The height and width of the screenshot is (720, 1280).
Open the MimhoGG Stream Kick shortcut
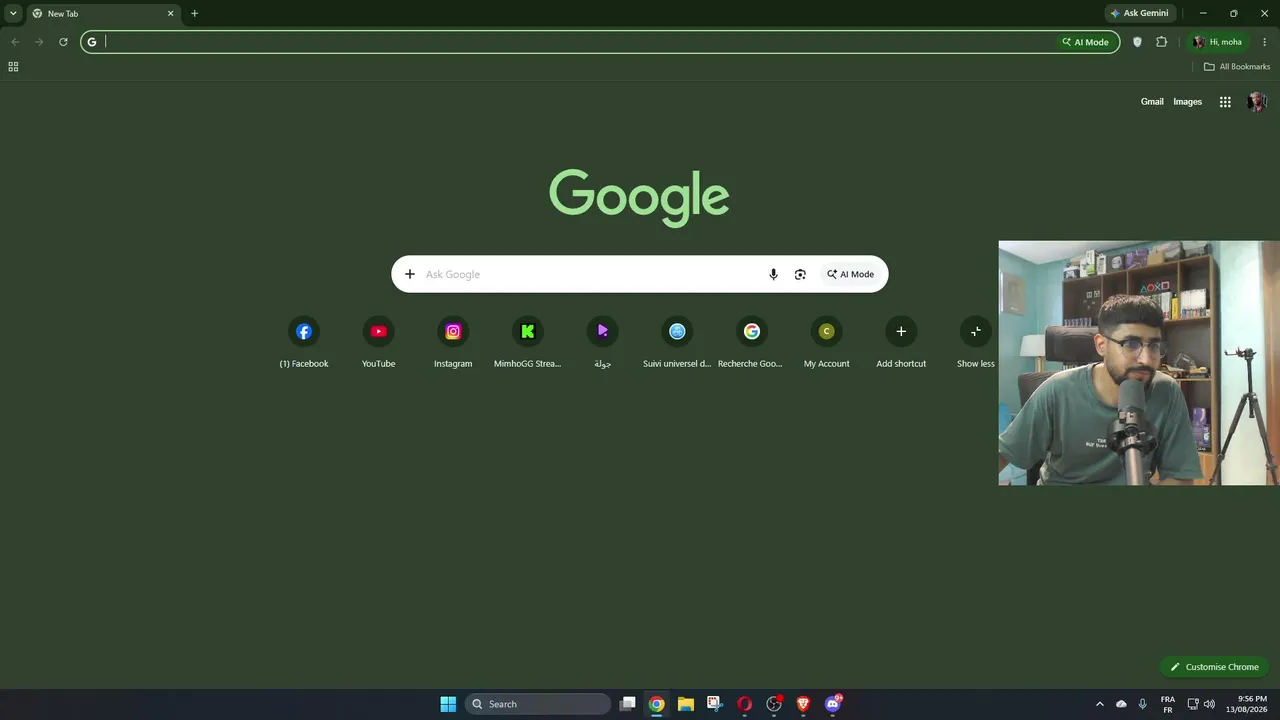tap(527, 332)
